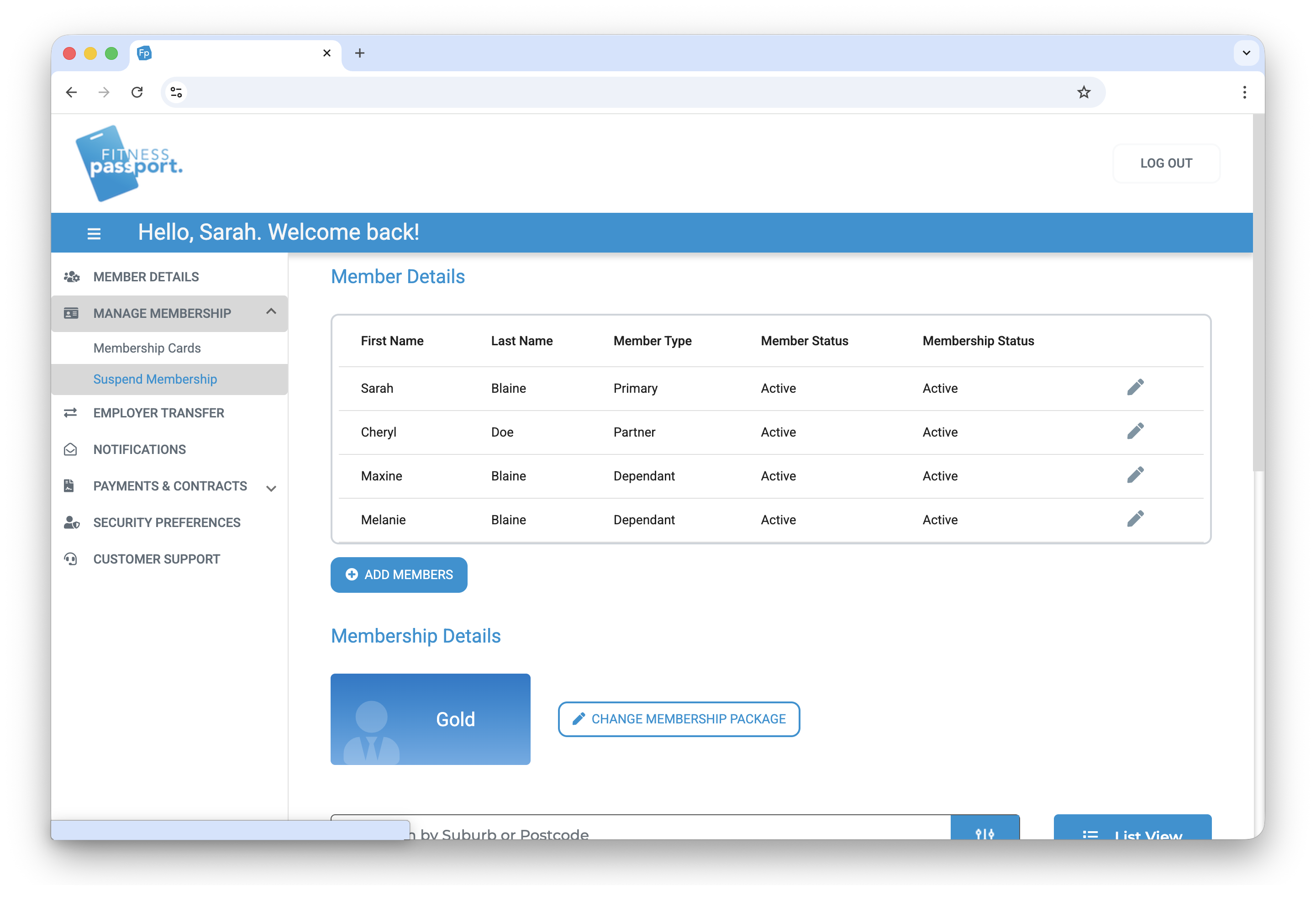
Task: Go to Employer Transfer
Action: point(158,413)
